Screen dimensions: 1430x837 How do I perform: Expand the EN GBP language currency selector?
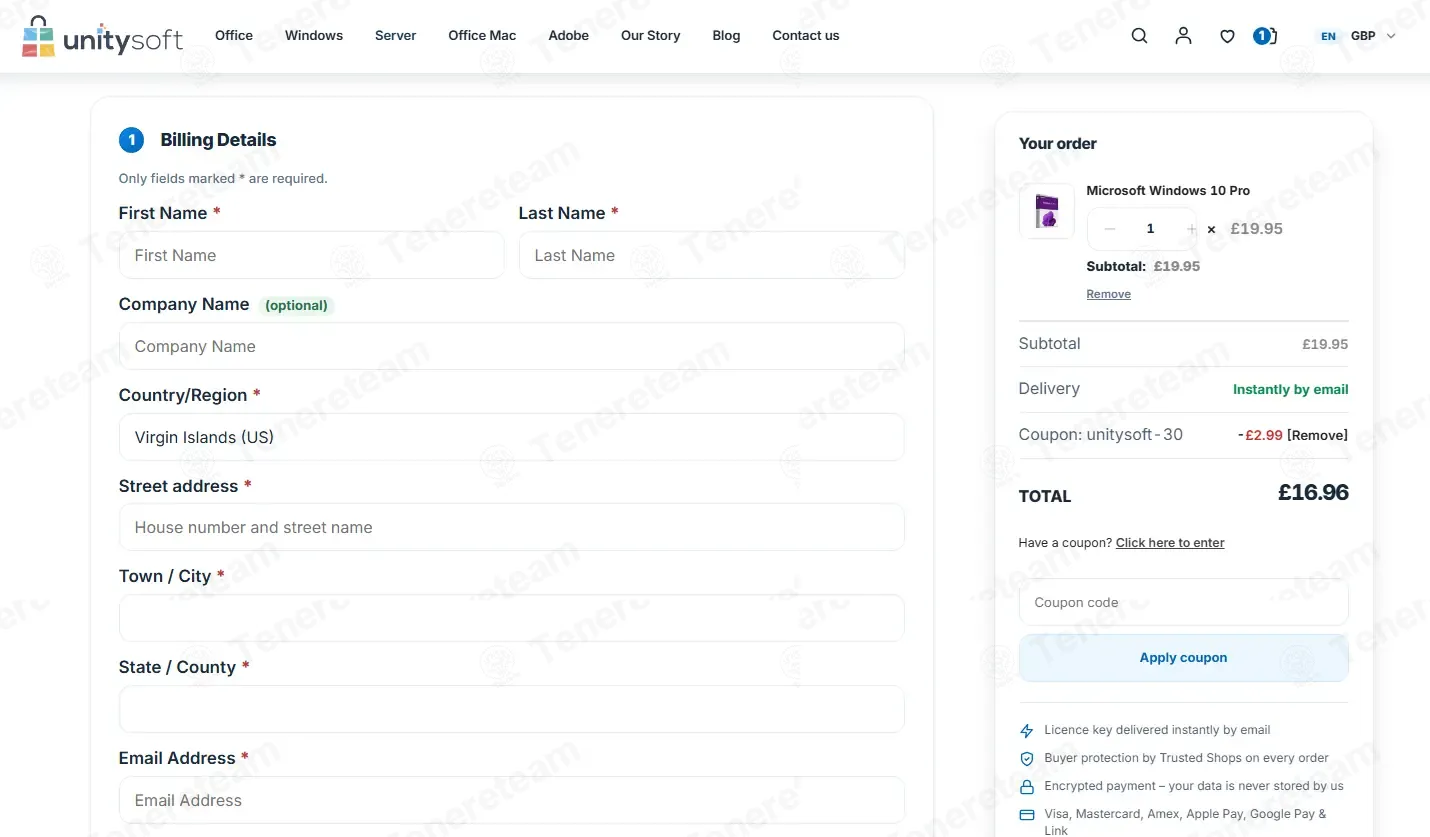tap(1358, 36)
